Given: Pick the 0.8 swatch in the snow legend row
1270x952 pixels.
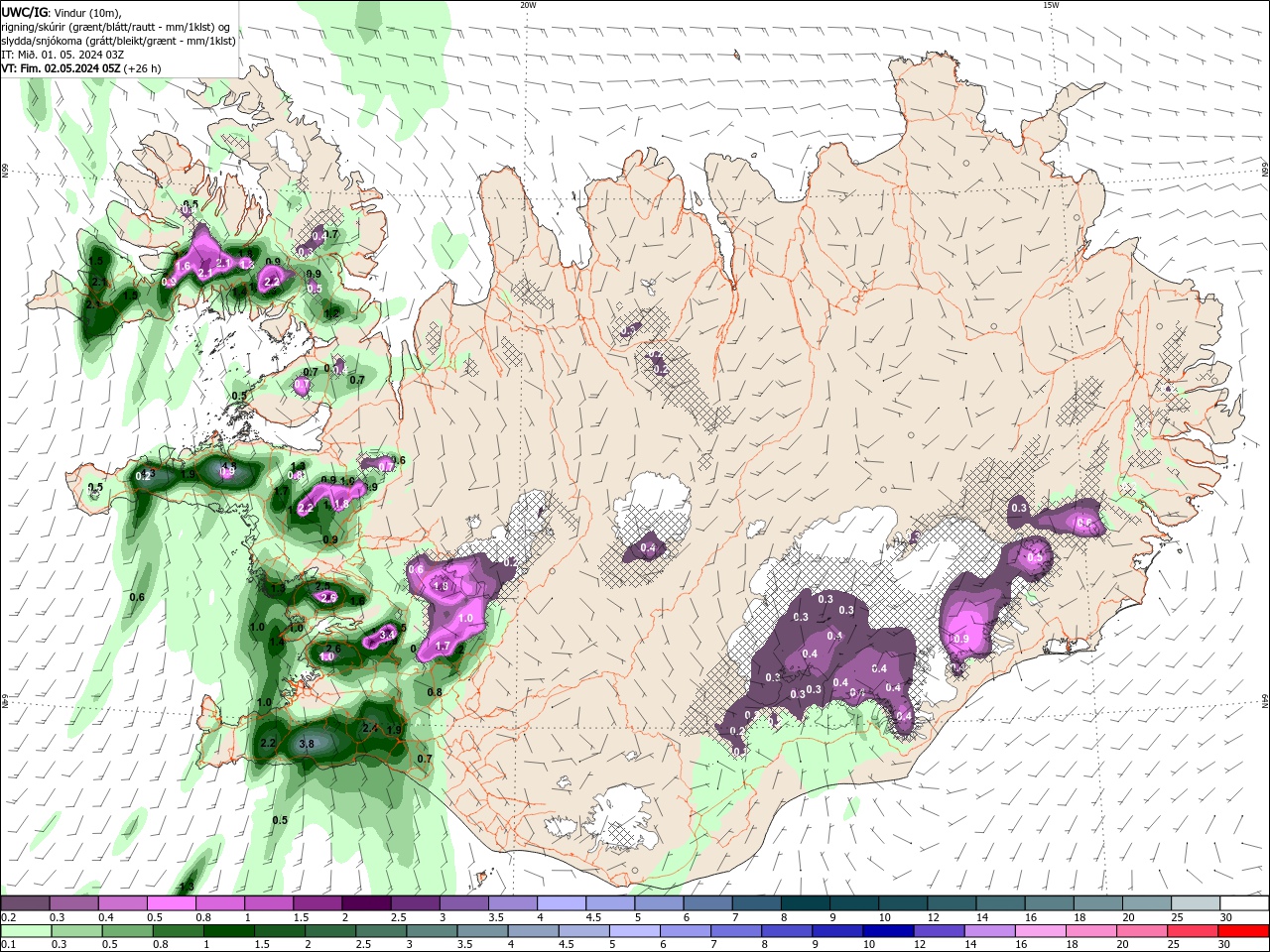Looking at the screenshot, I should click(219, 903).
